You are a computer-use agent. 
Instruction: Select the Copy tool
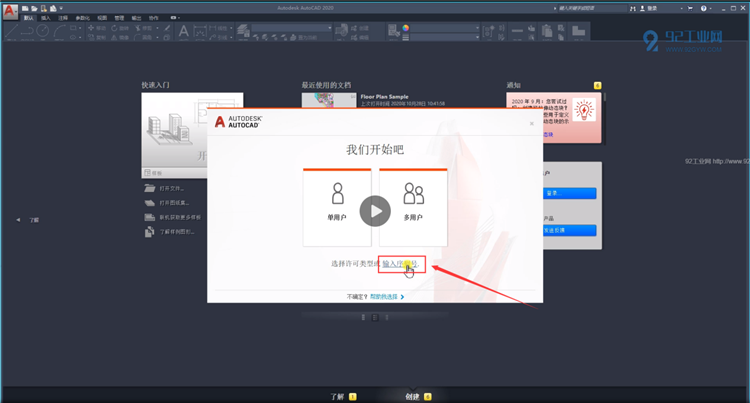pos(97,37)
